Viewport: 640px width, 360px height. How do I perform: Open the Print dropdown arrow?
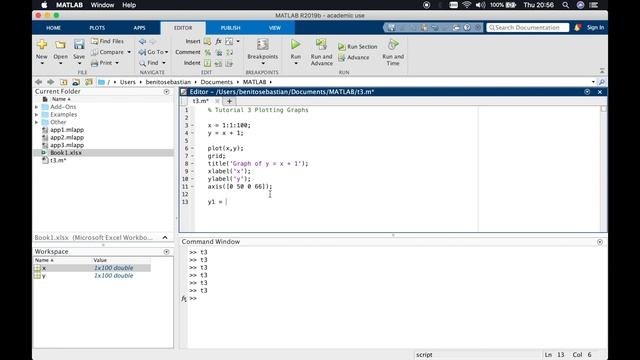pos(117,63)
